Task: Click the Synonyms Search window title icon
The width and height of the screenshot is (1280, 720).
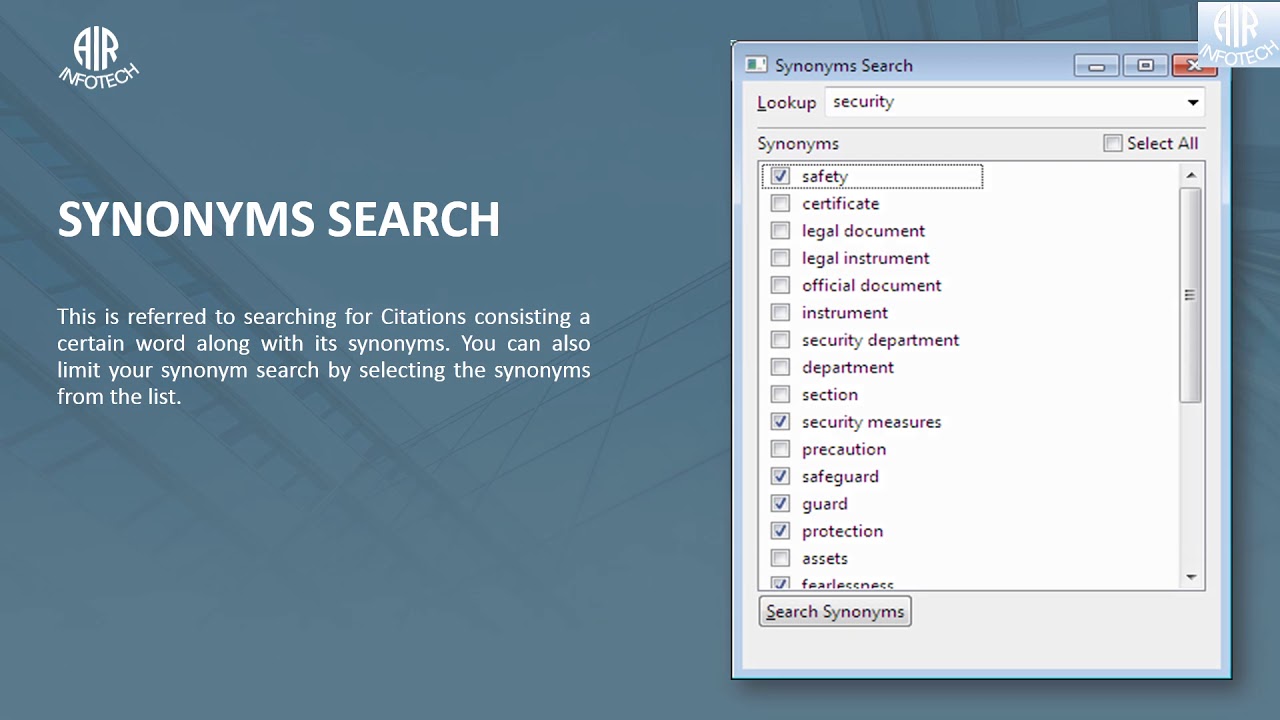Action: point(756,65)
